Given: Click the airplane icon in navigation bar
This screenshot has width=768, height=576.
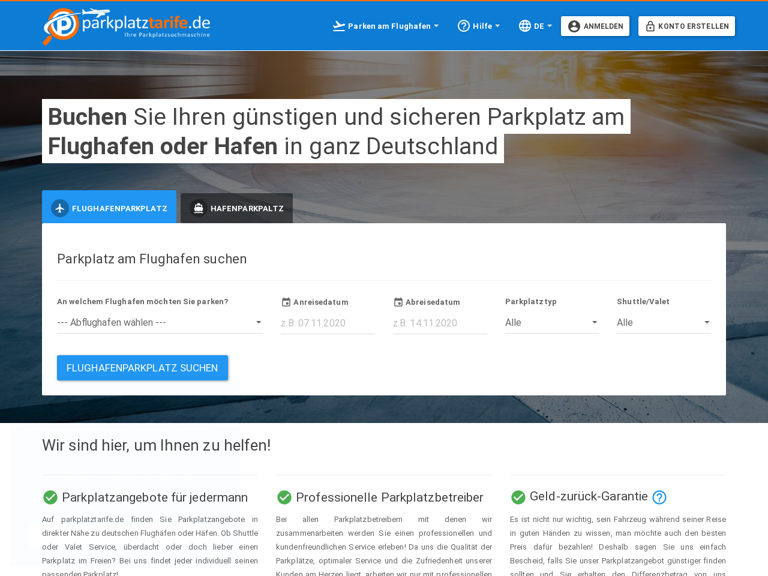Looking at the screenshot, I should point(339,26).
